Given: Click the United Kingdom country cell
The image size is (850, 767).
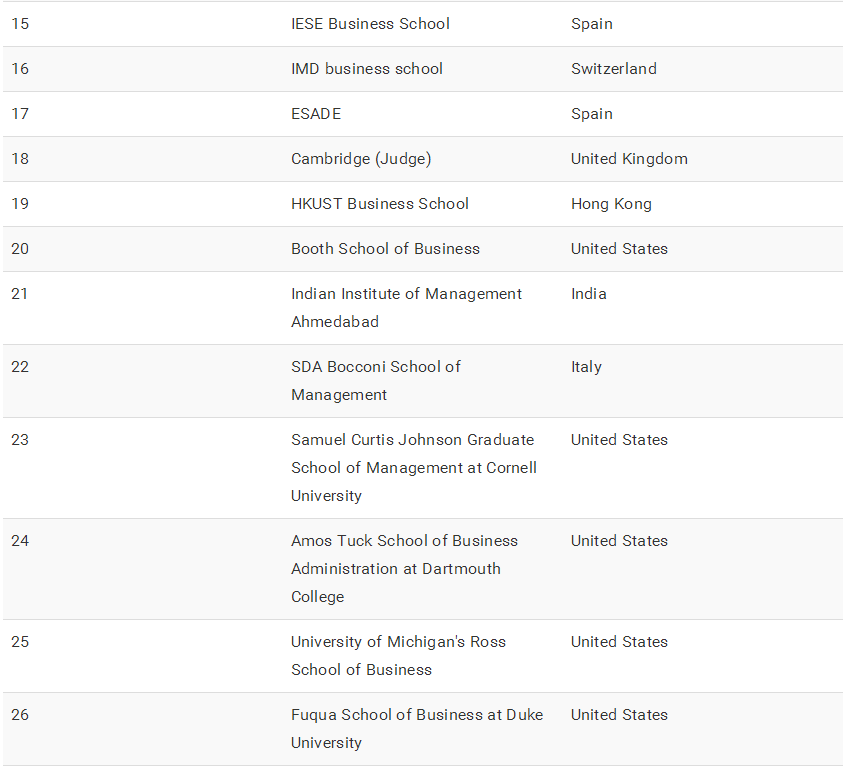Looking at the screenshot, I should 629,159.
